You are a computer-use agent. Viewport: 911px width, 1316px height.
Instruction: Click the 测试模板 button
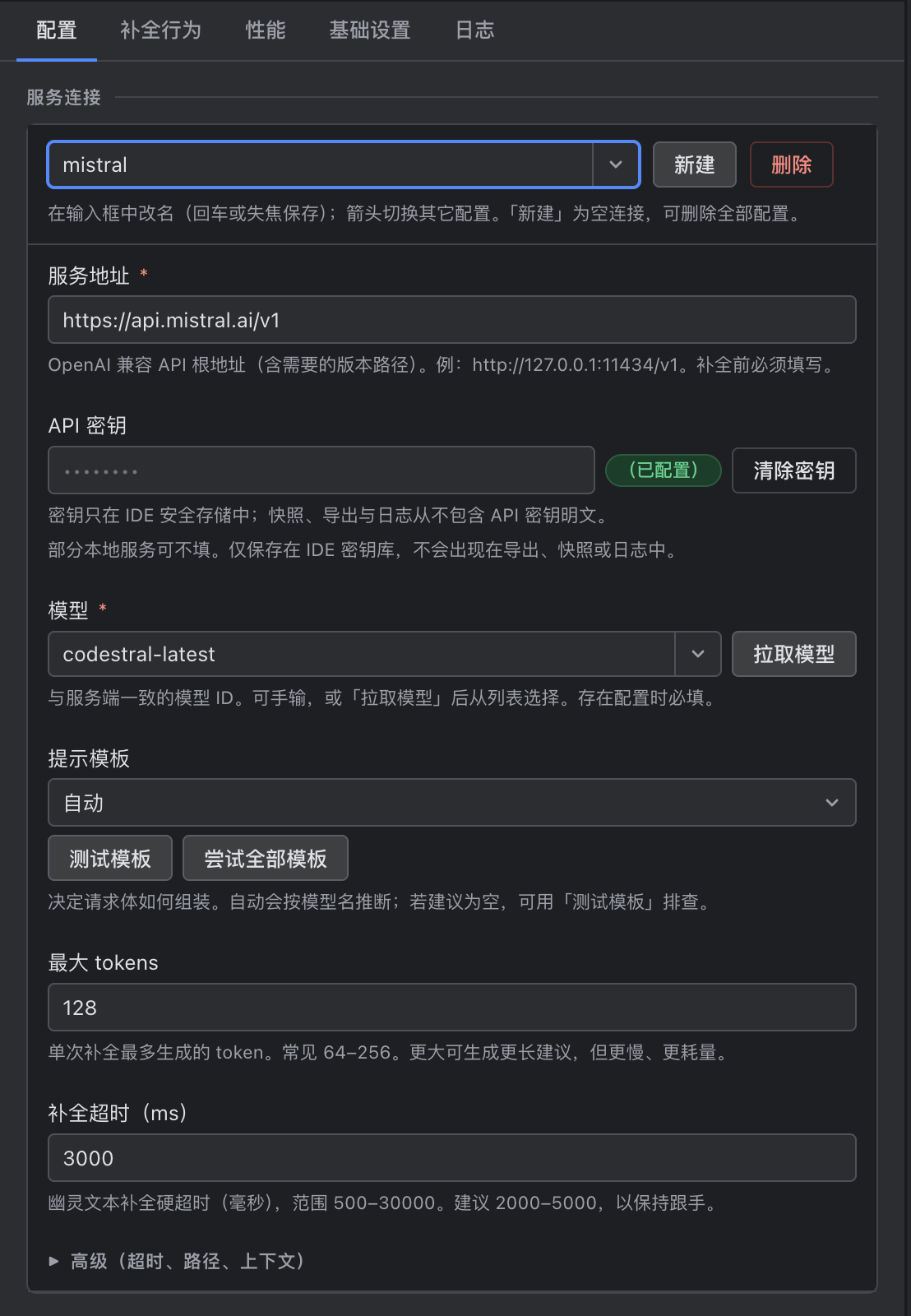point(110,859)
